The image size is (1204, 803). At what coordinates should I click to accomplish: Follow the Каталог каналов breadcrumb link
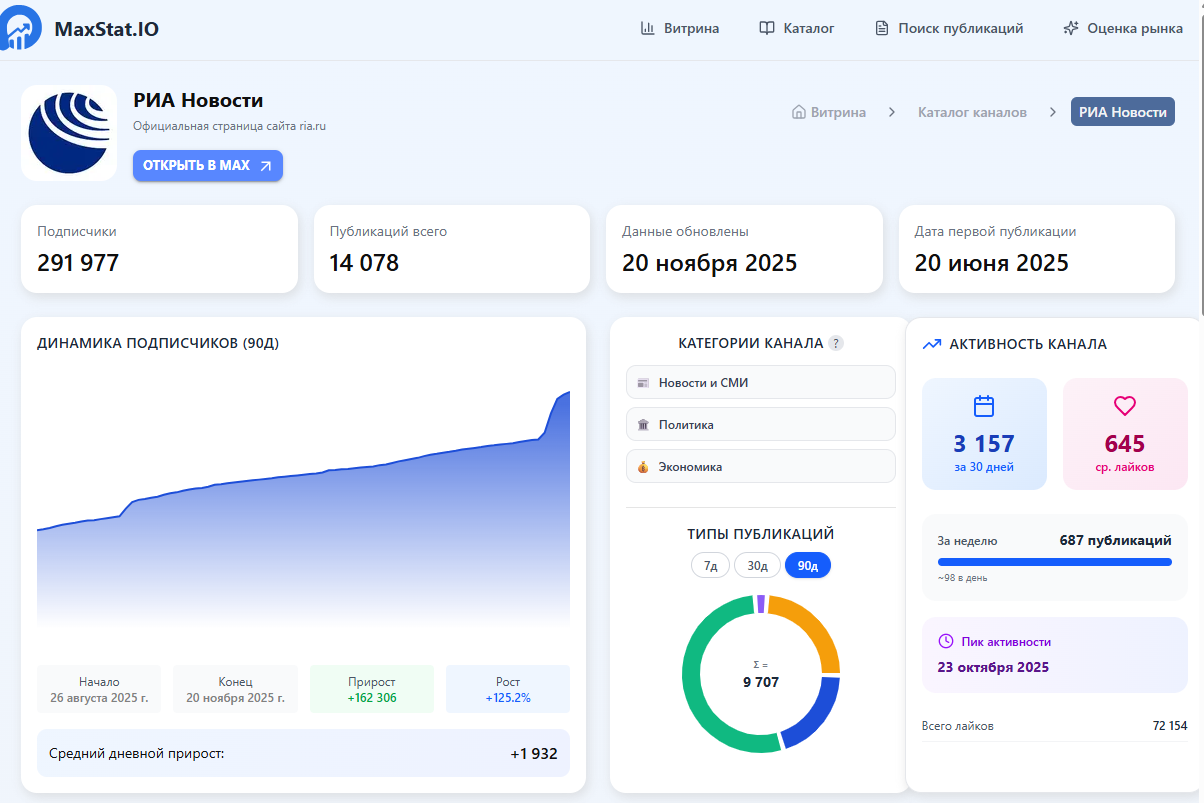(972, 112)
